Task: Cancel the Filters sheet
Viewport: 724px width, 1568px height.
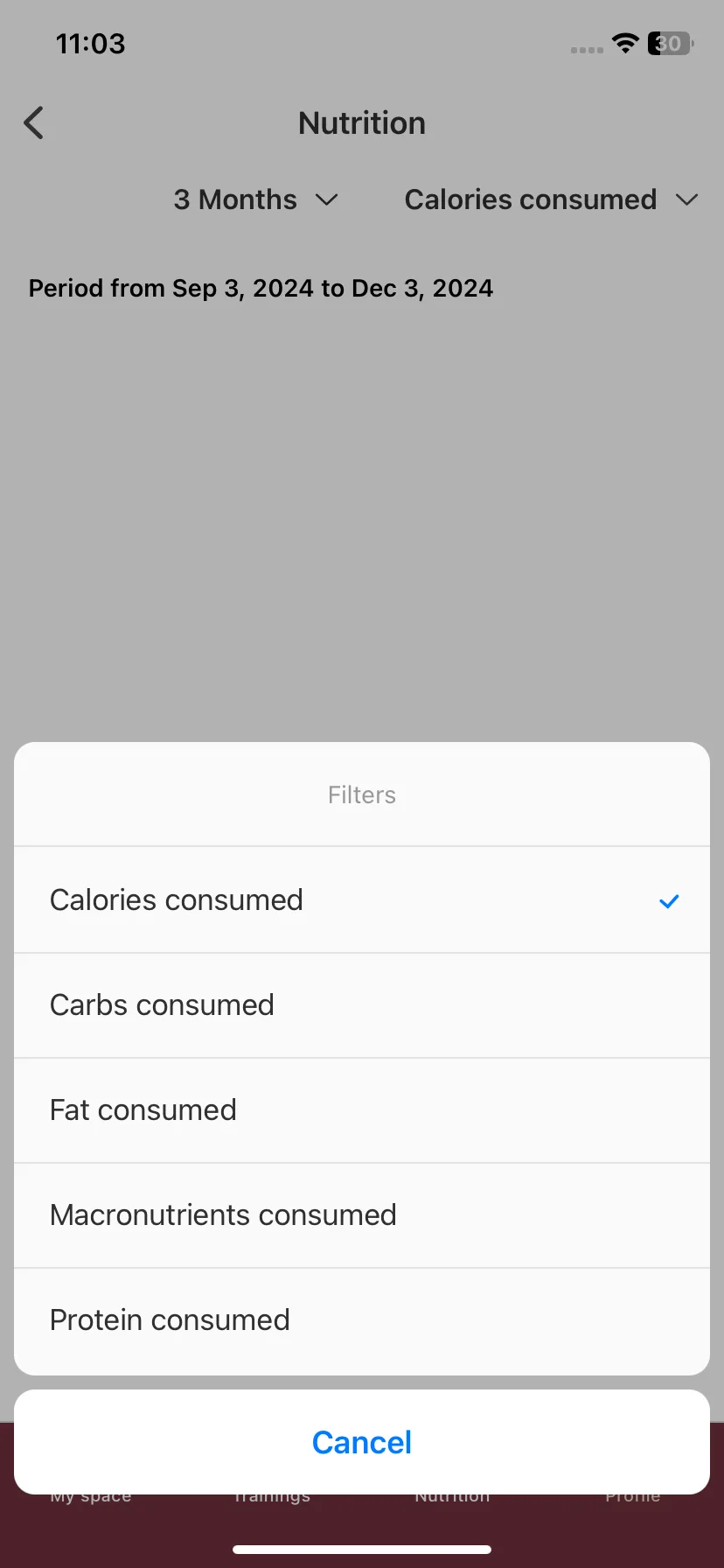Action: pos(362,1442)
